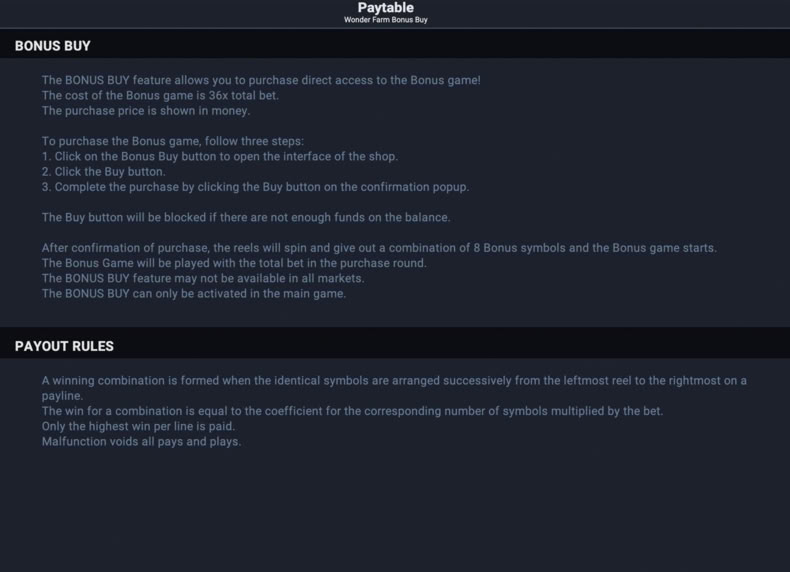Click the winning combination rule paragraph

pyautogui.click(x=394, y=388)
